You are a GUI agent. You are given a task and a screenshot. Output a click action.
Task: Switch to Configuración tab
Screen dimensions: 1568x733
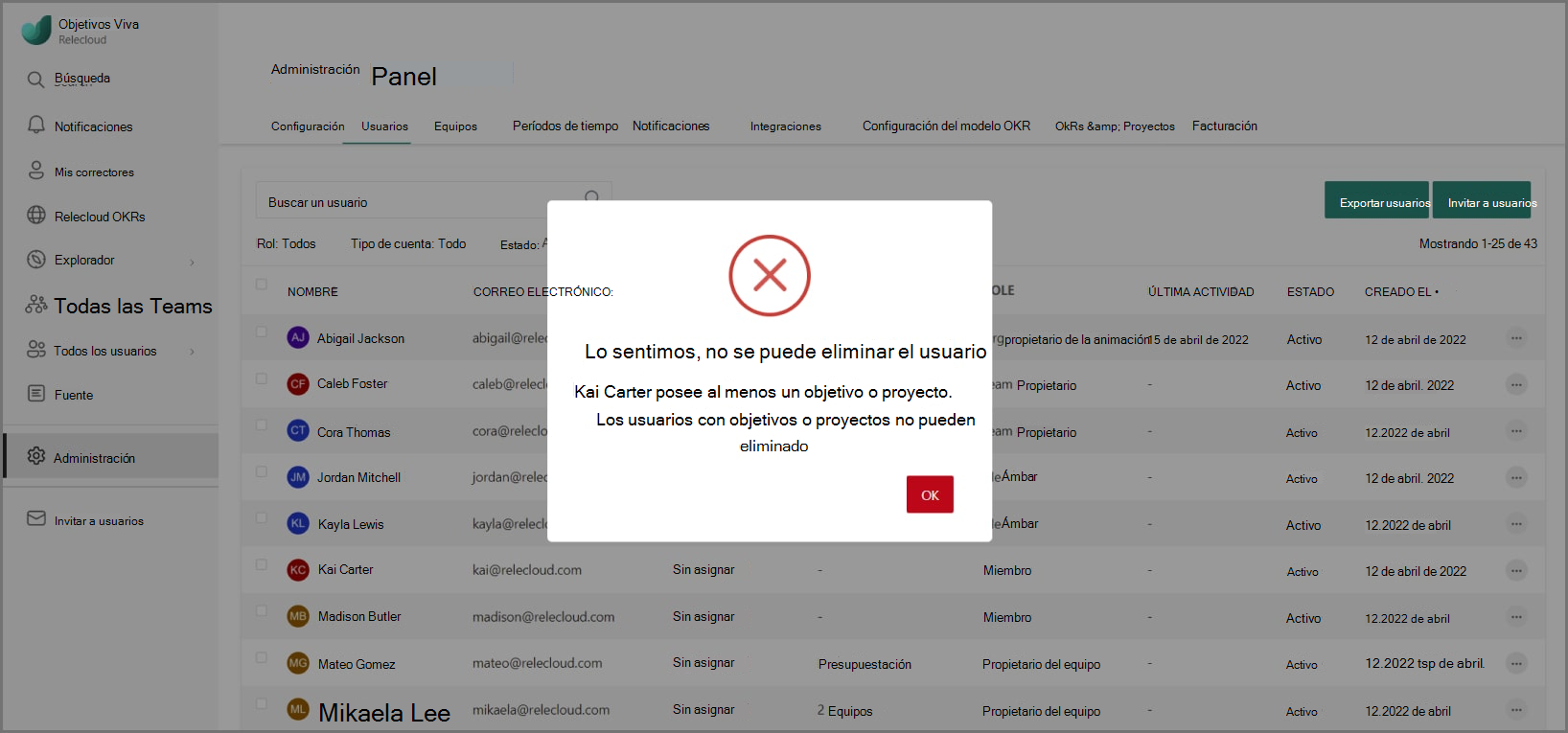308,126
